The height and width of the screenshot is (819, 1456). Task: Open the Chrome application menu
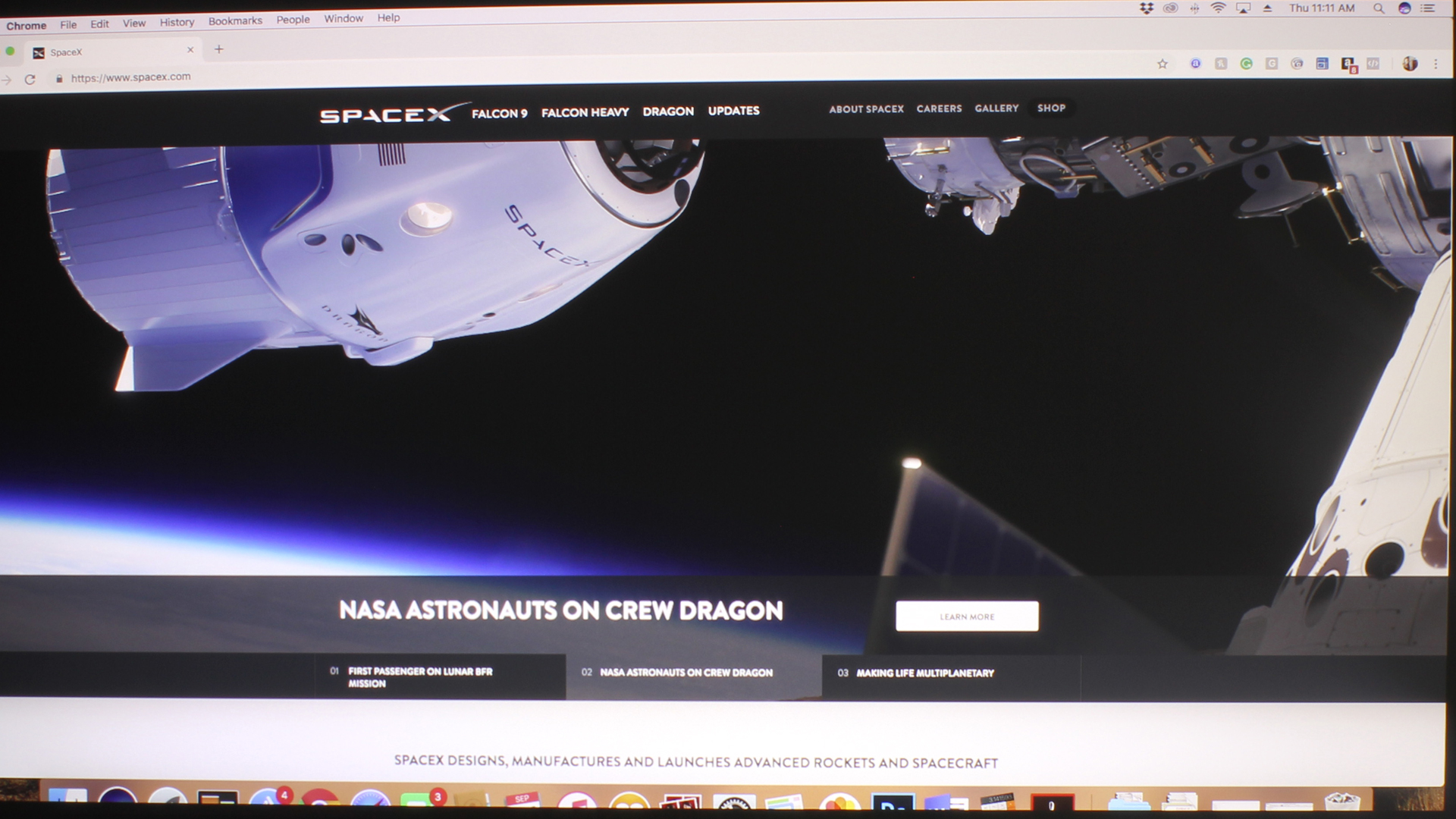coord(27,26)
